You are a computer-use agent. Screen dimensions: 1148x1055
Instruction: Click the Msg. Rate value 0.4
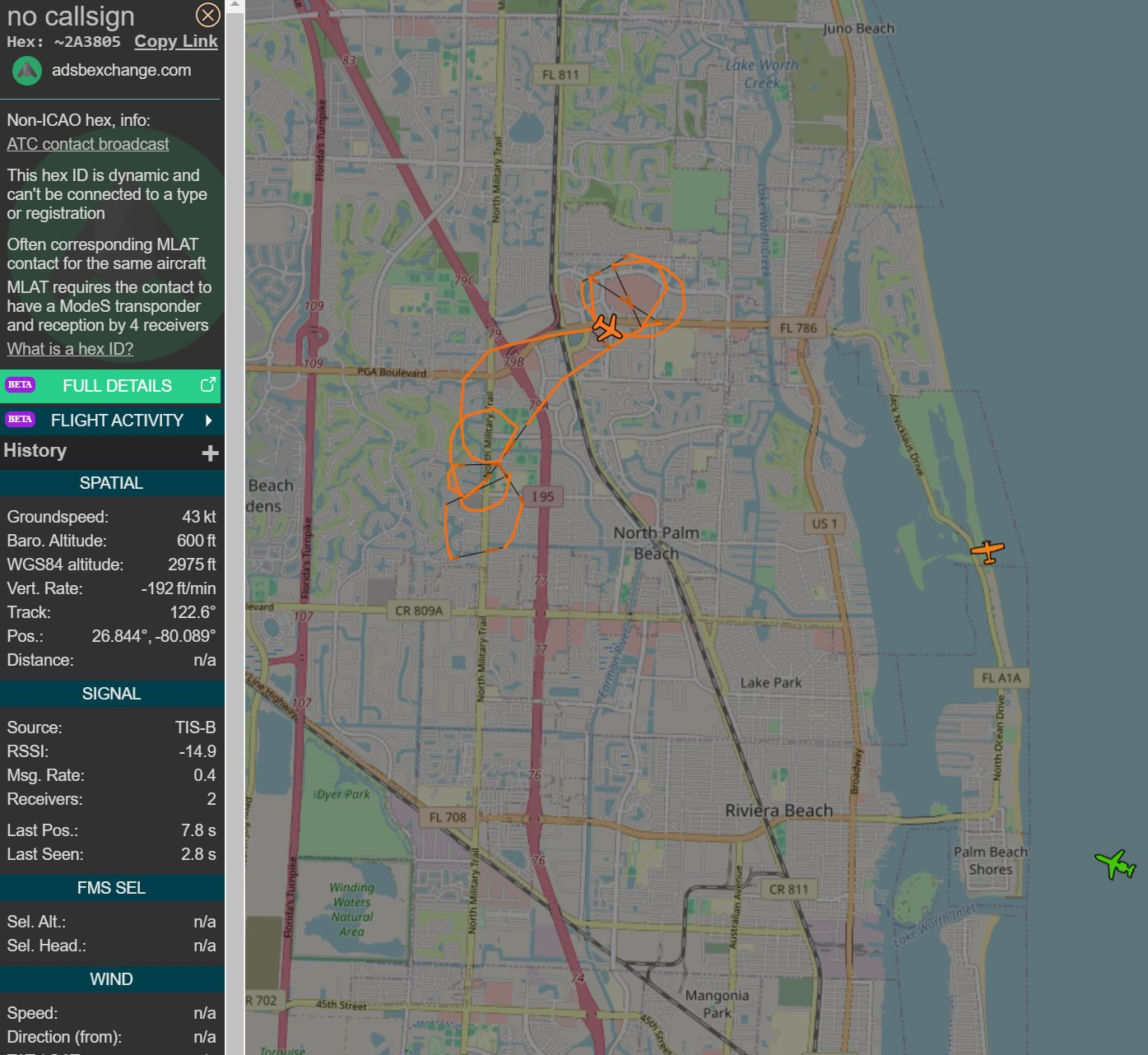pos(205,775)
